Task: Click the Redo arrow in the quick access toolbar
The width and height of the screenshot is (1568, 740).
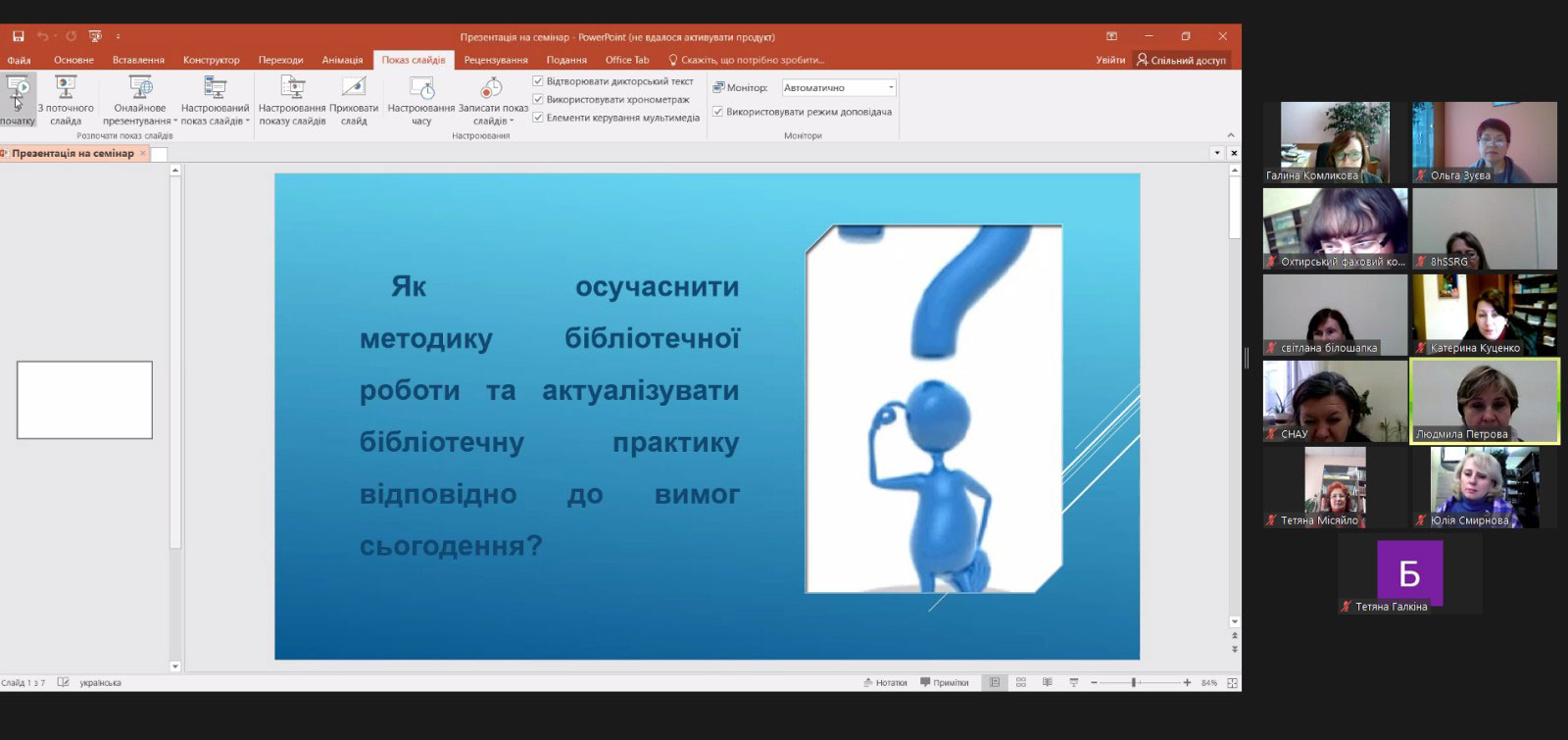Action: click(71, 36)
